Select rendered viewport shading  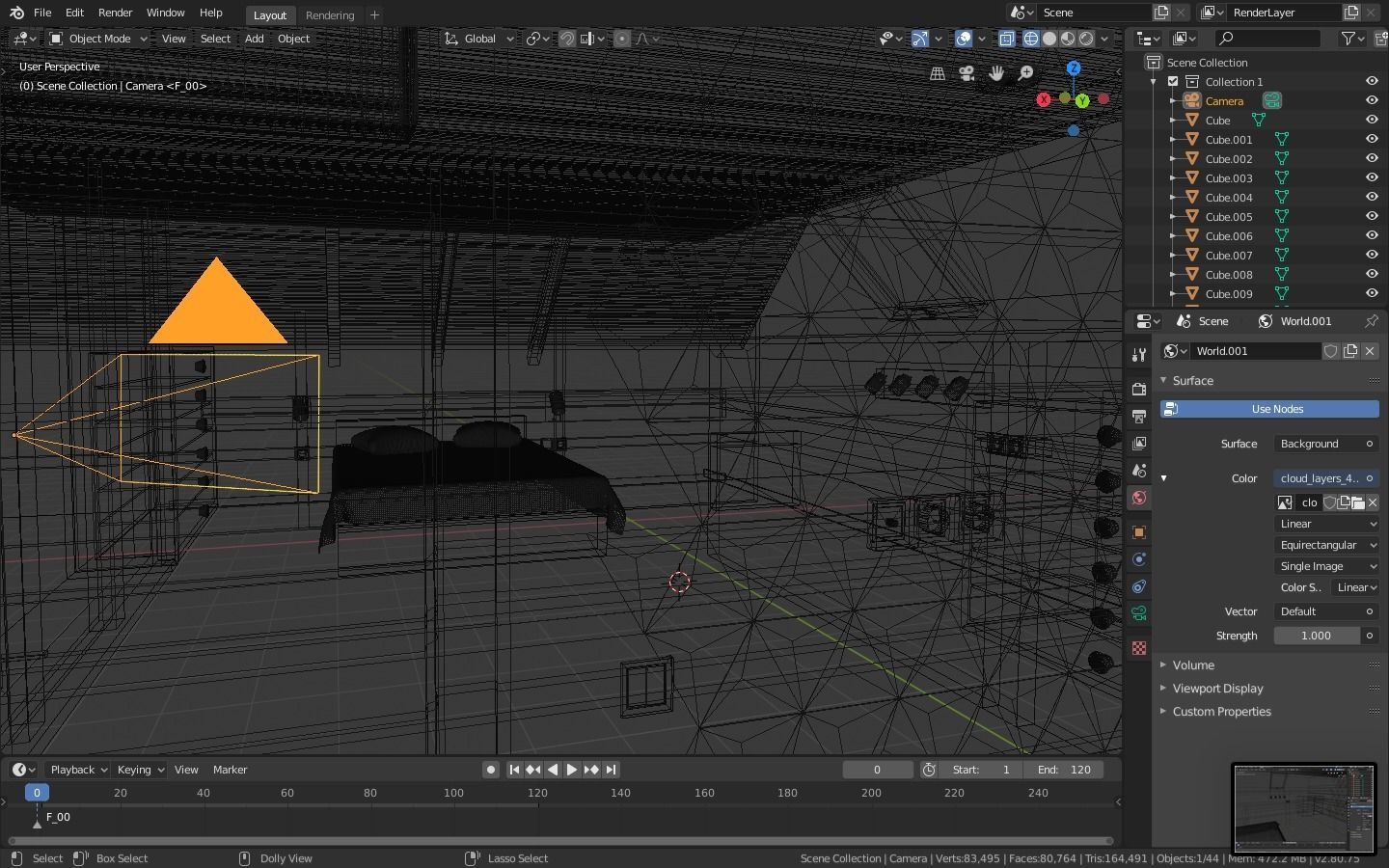pyautogui.click(x=1086, y=39)
